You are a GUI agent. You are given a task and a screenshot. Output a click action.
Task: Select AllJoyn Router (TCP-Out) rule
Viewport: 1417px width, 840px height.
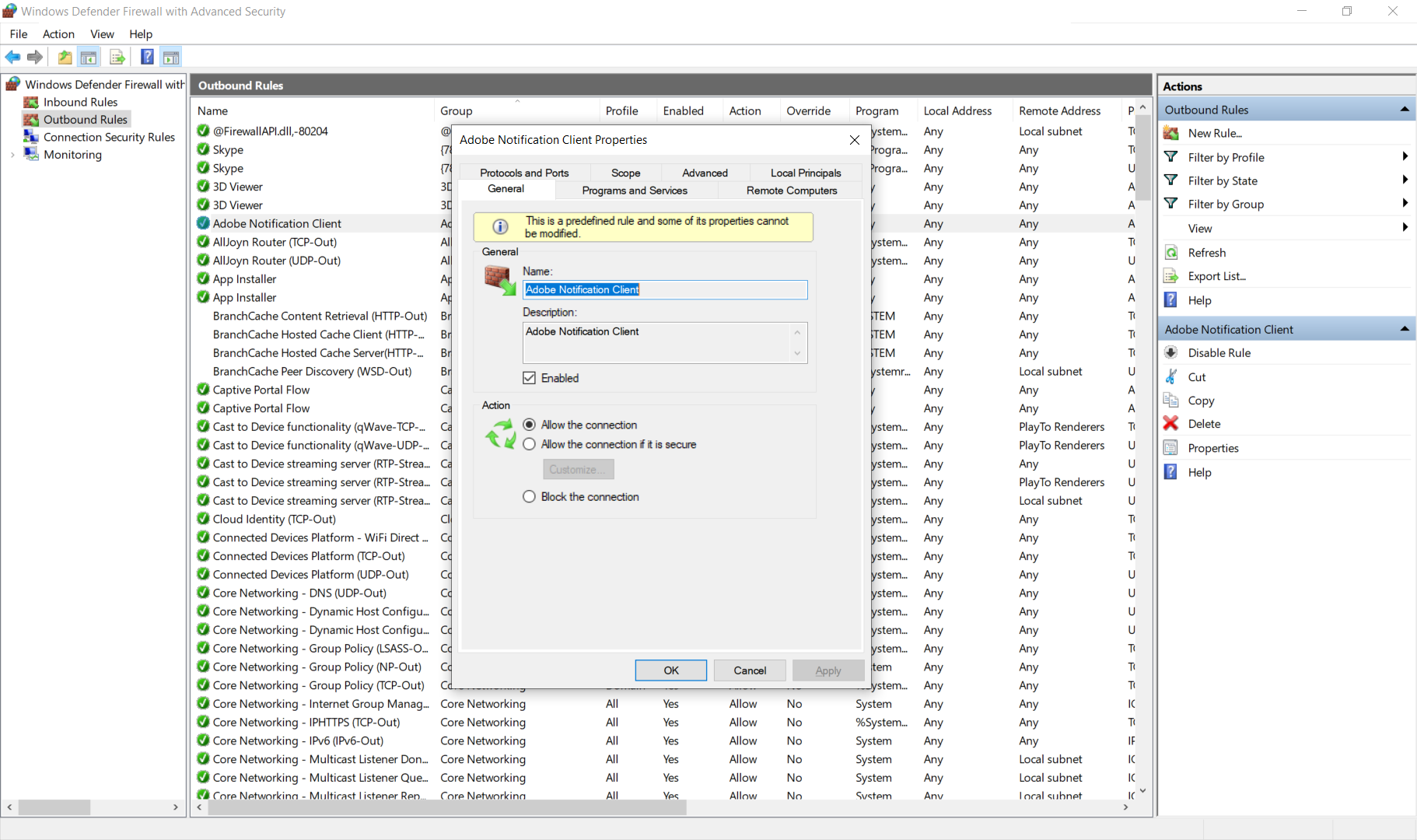point(275,242)
